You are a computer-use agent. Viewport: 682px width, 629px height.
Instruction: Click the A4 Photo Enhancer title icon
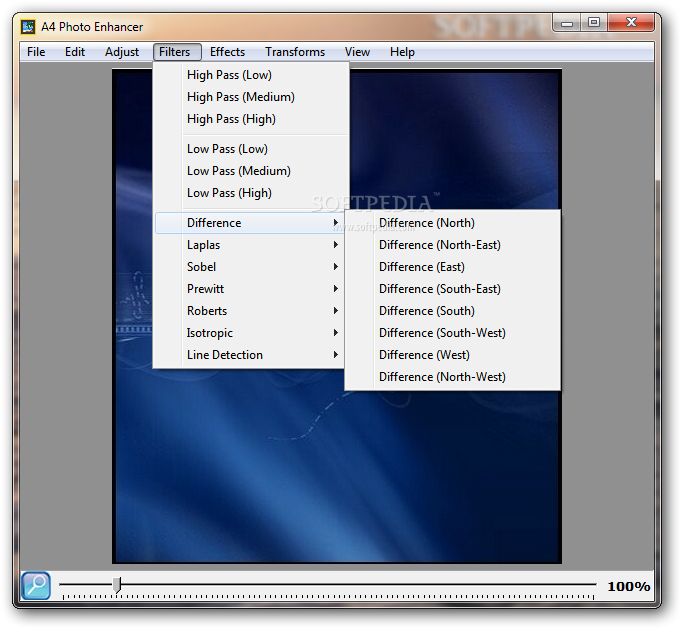point(28,27)
